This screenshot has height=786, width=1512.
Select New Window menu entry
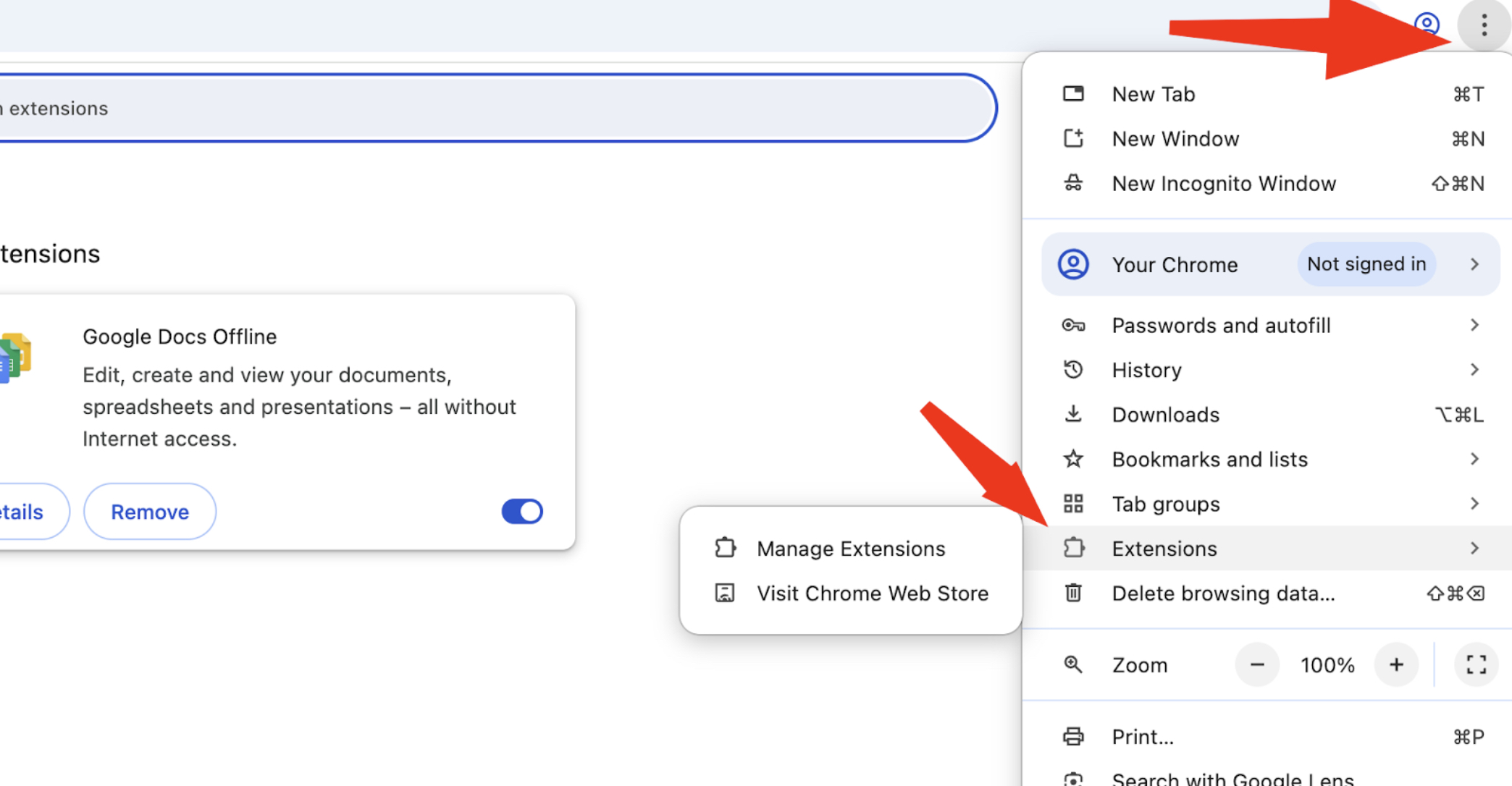pyautogui.click(x=1267, y=139)
